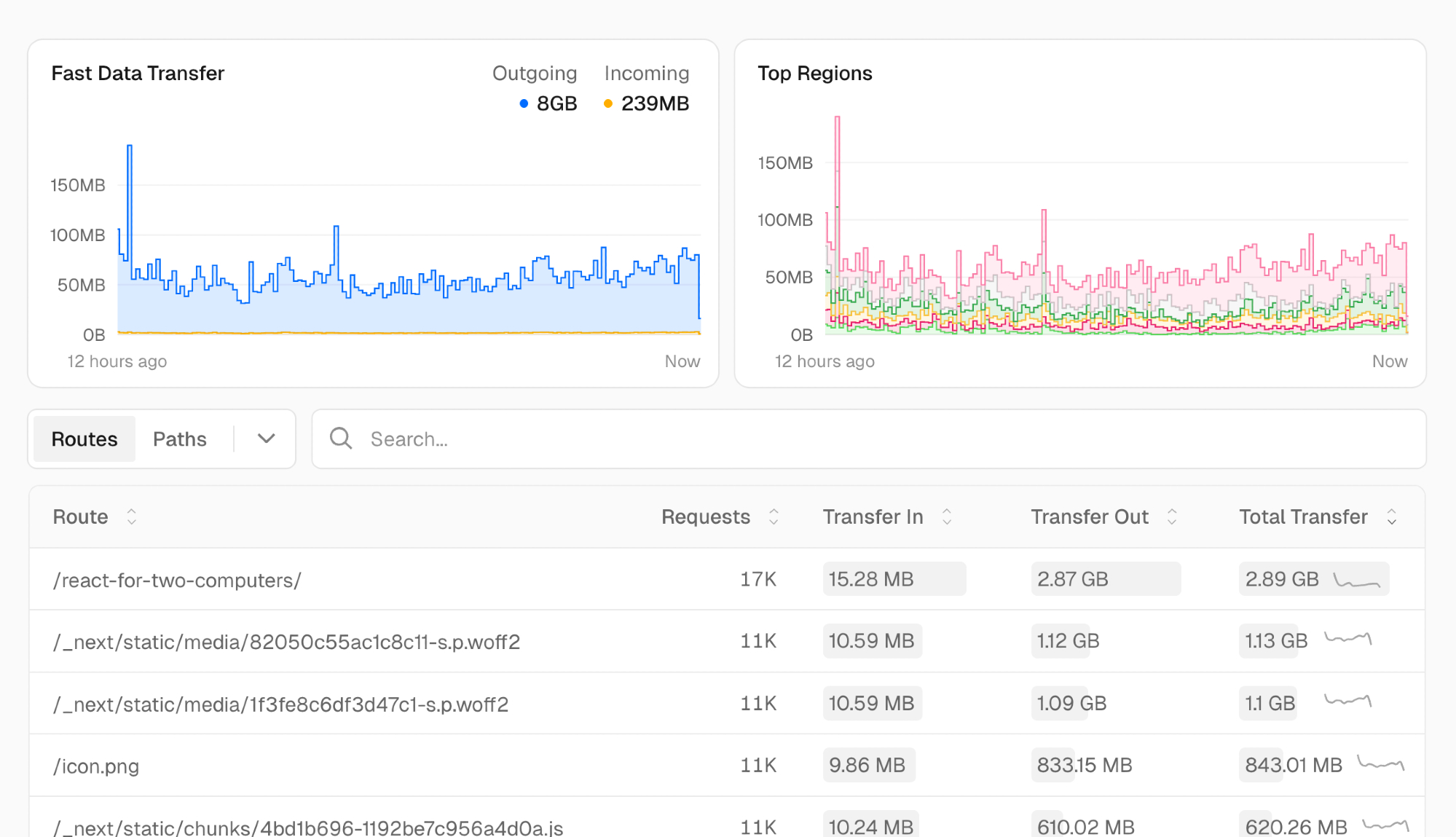Viewport: 1456px width, 837px height.
Task: Click sparkline in /icon.png row
Action: pos(1380,764)
